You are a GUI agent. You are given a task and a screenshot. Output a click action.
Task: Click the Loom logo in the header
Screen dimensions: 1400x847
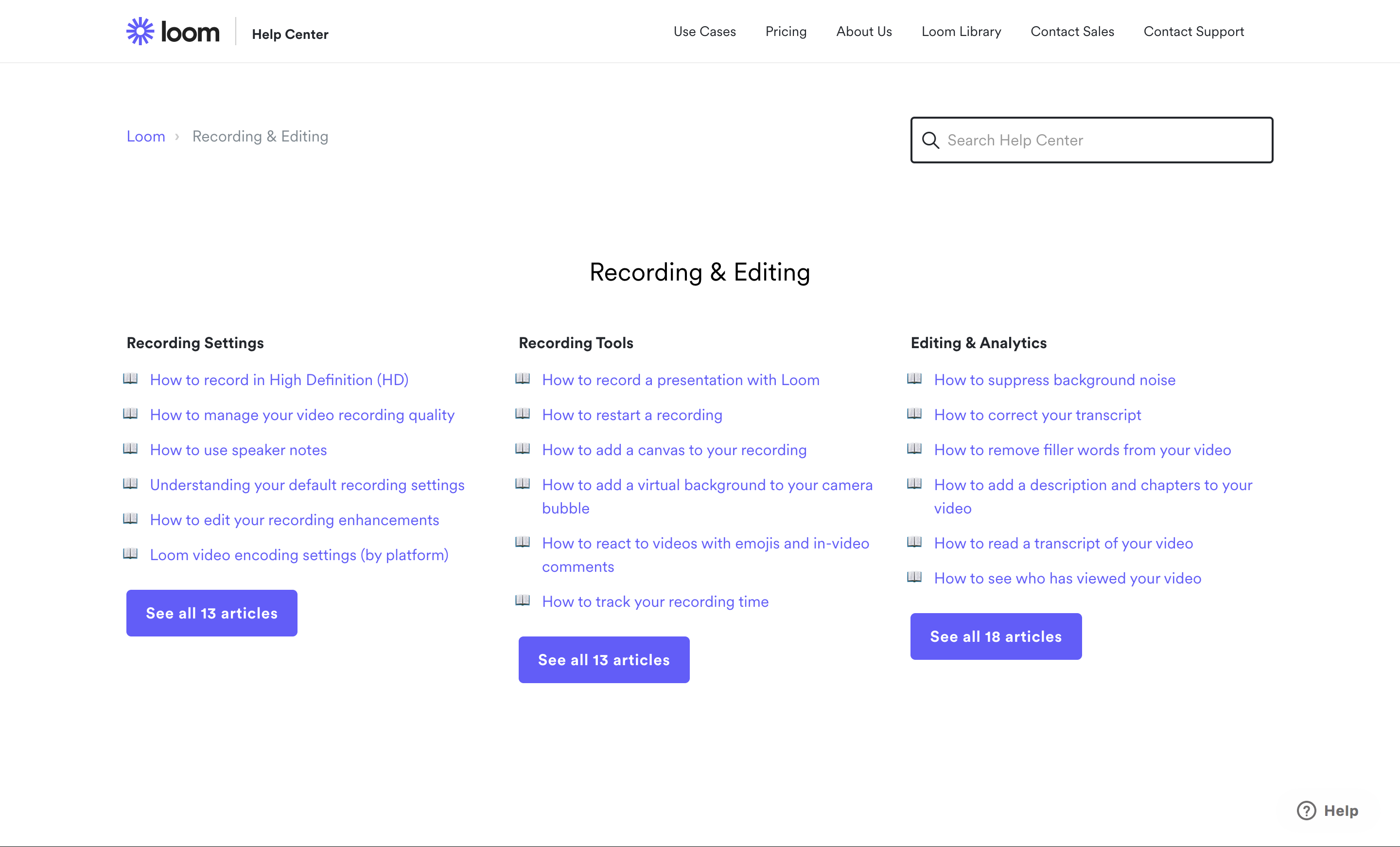click(173, 31)
